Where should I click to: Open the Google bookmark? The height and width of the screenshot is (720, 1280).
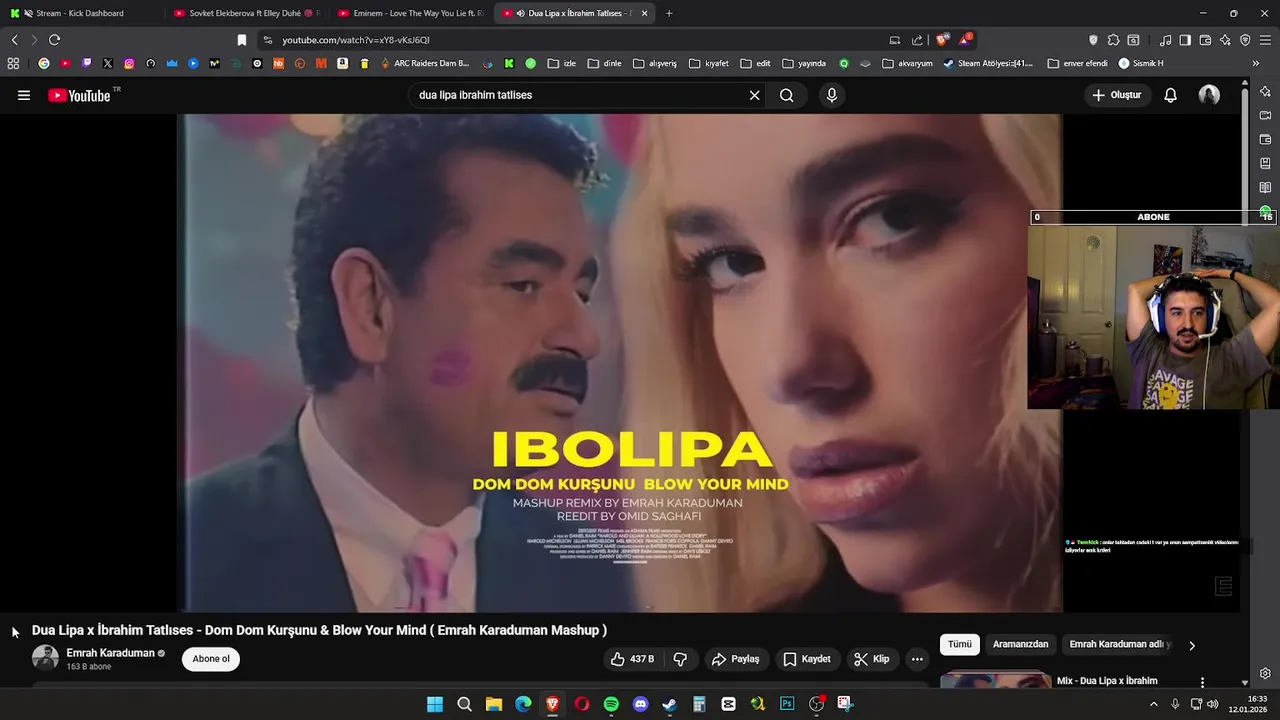point(44,63)
